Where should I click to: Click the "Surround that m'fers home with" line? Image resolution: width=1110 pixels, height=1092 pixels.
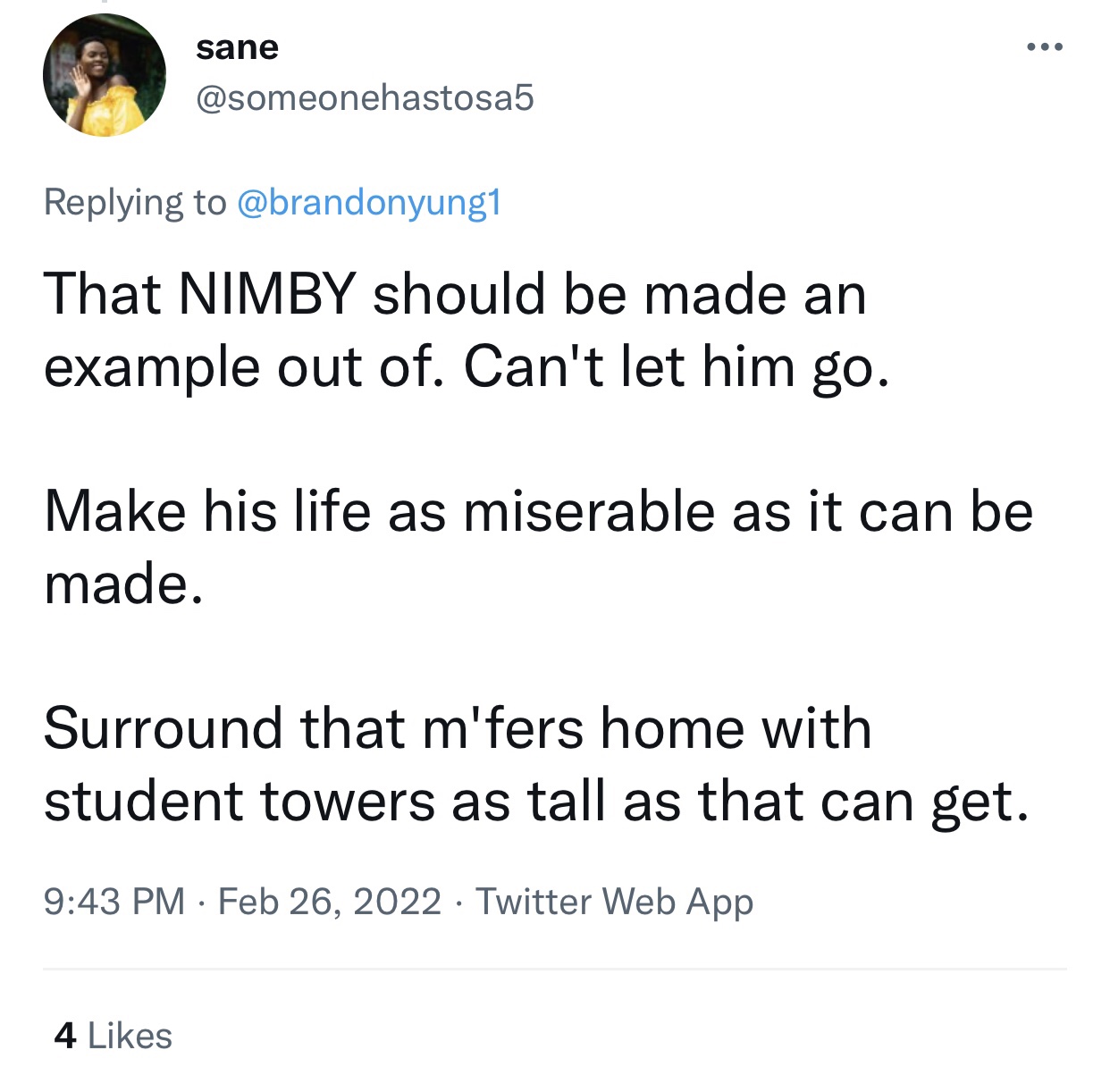(x=457, y=727)
